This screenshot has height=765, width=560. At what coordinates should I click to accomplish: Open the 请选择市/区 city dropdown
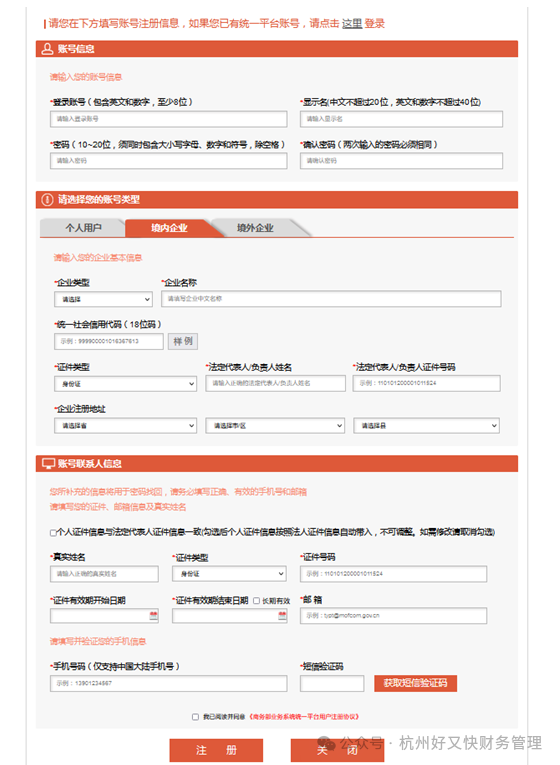click(275, 425)
